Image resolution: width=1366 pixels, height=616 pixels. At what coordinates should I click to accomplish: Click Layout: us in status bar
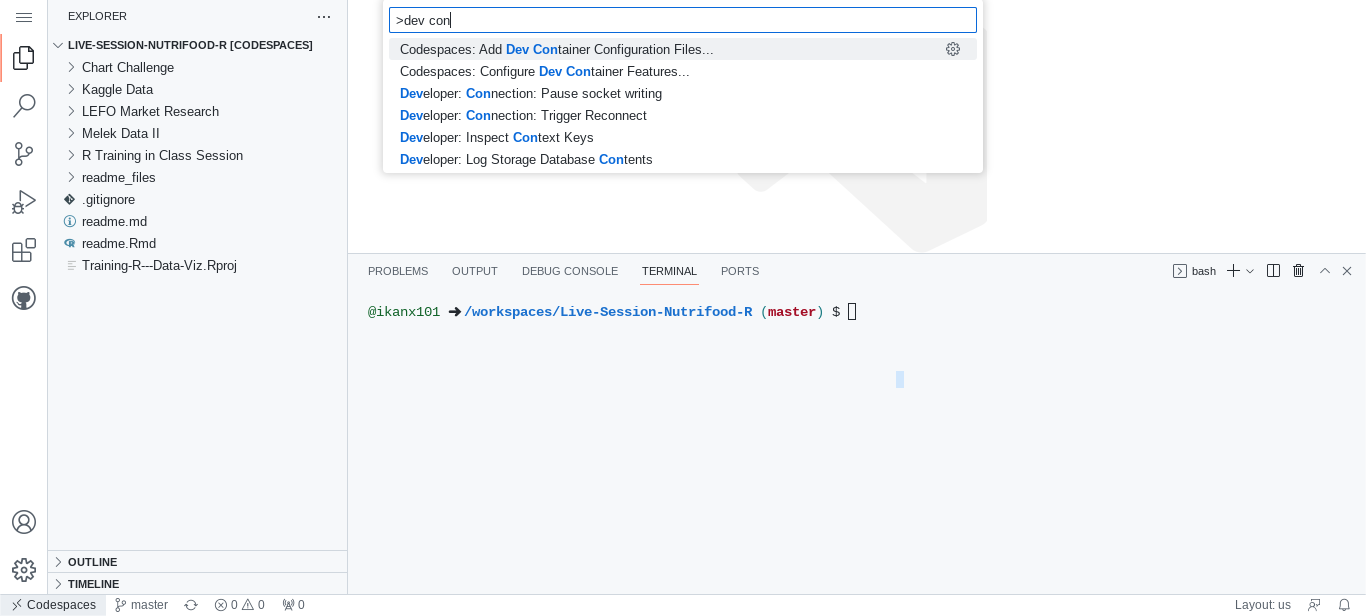click(x=1263, y=605)
